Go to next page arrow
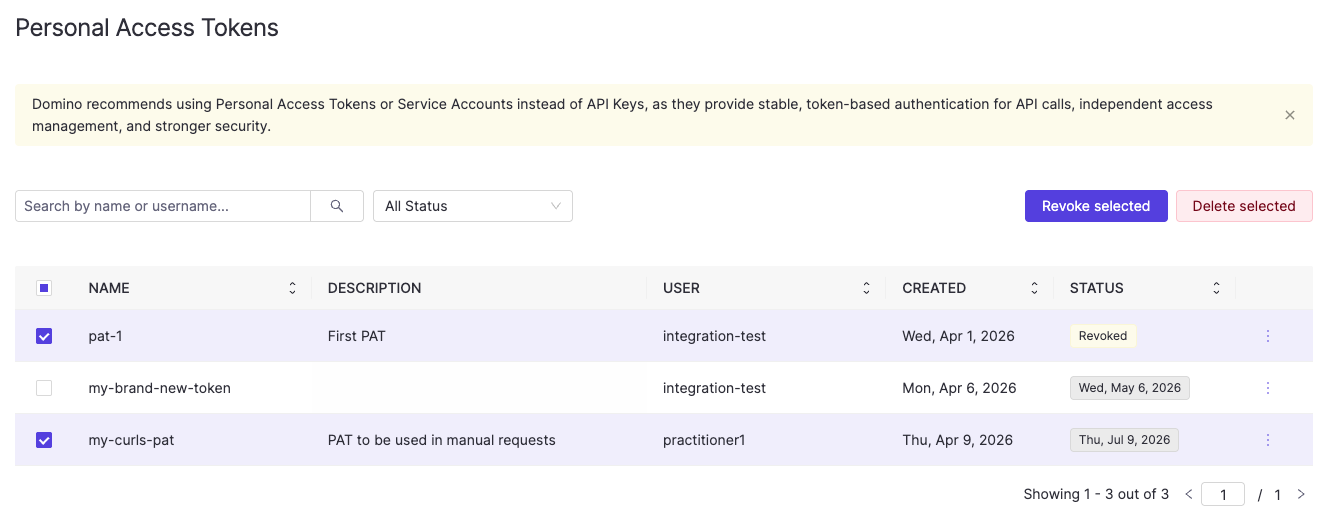 (1301, 494)
